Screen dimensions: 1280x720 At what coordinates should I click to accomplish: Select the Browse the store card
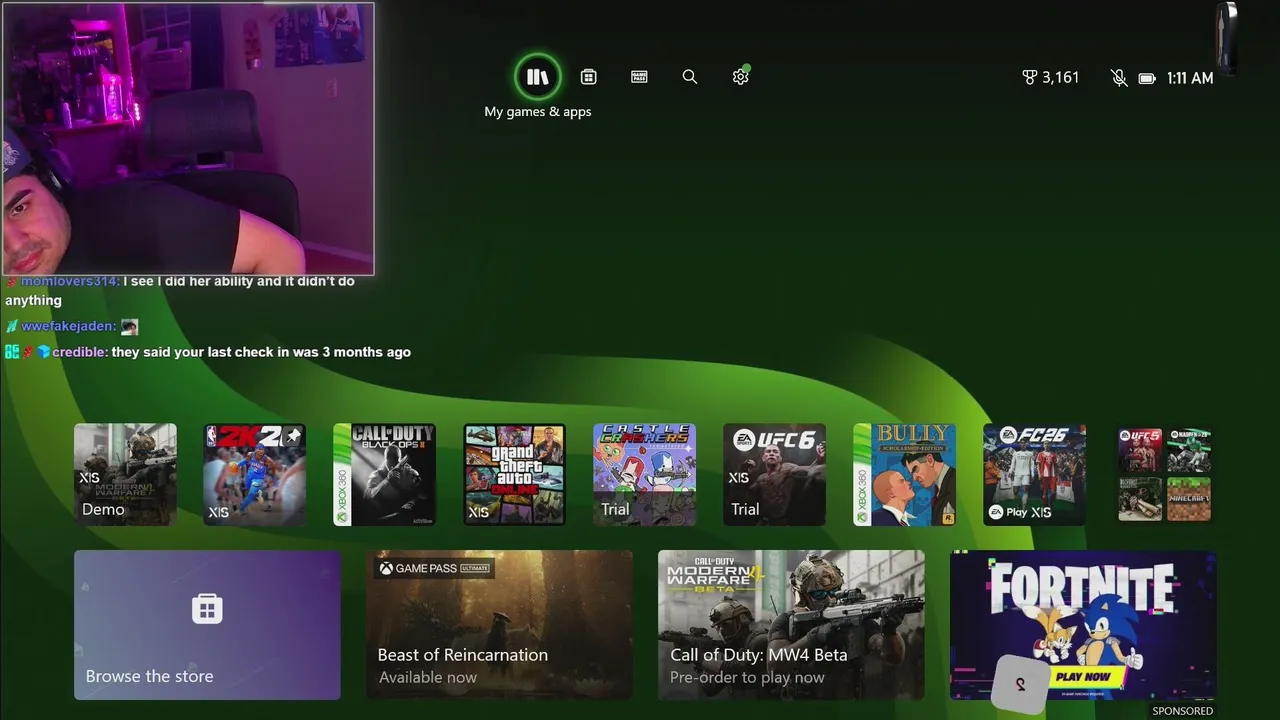[207, 625]
